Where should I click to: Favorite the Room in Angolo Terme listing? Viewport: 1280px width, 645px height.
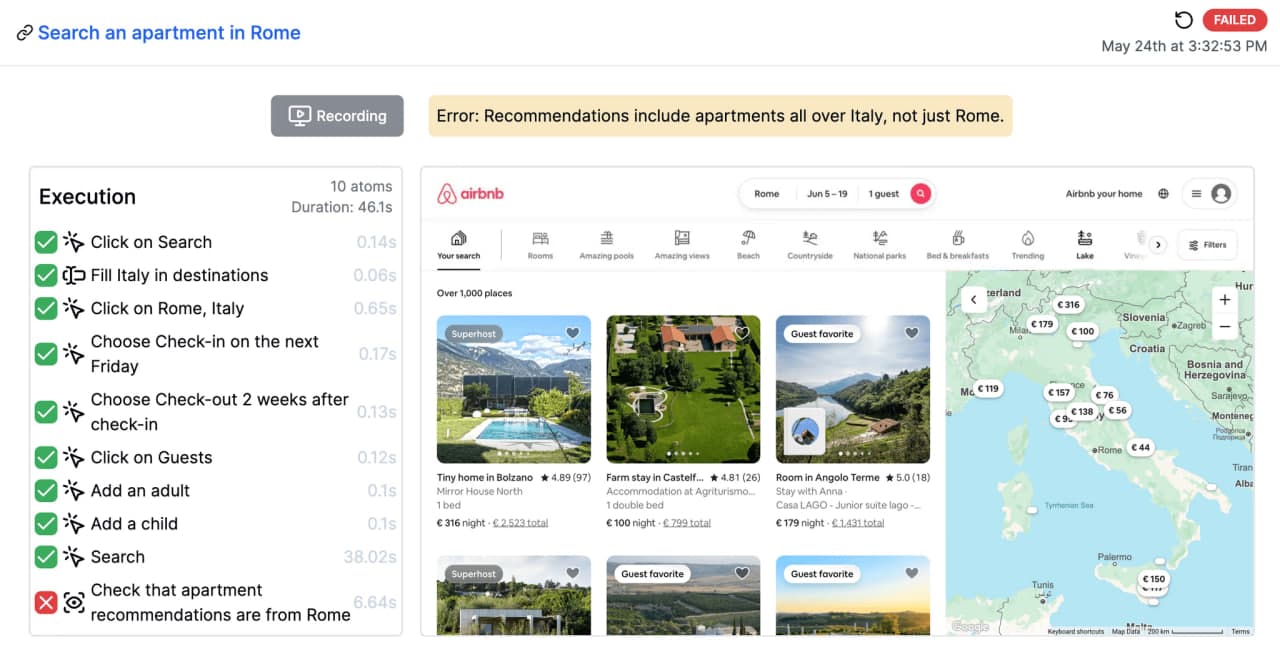(x=912, y=333)
